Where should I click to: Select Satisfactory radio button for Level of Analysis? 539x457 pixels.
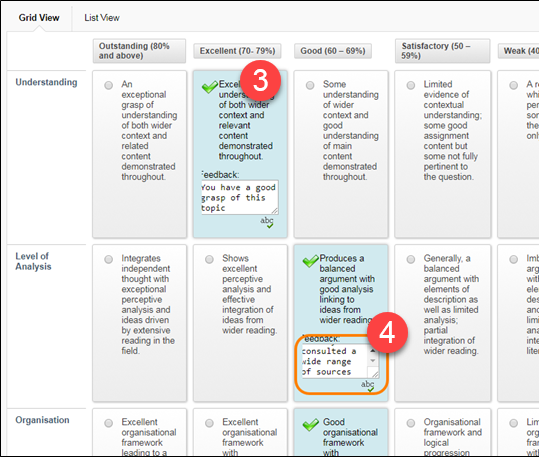(411, 259)
